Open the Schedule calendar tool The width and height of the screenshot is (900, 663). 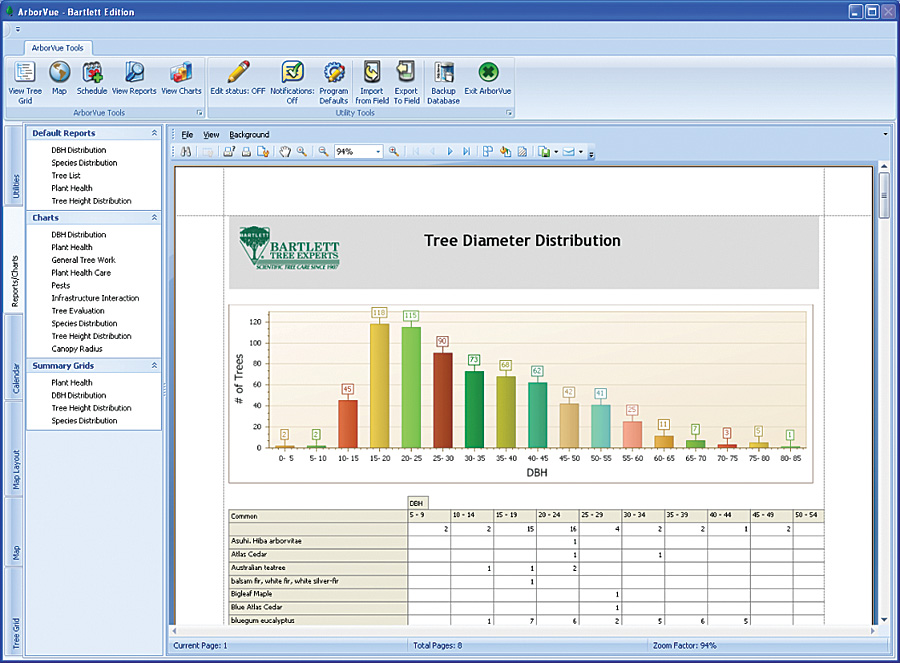(92, 78)
